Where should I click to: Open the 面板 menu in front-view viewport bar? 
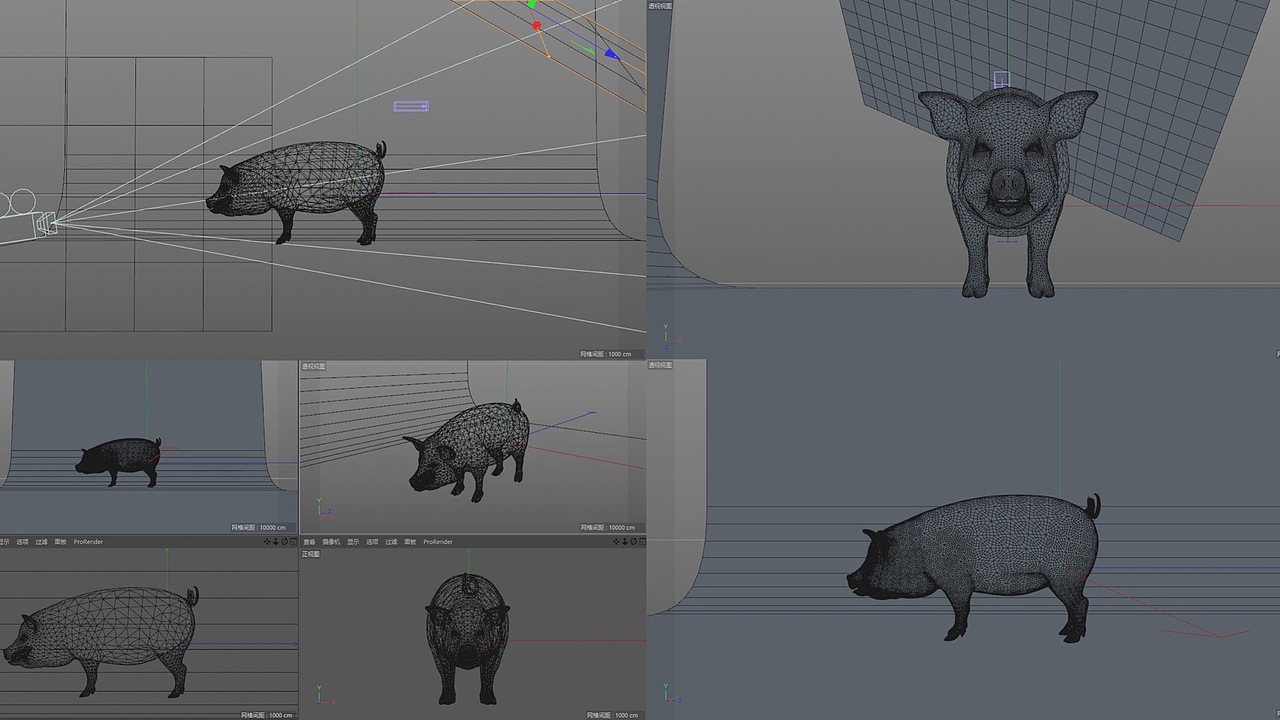410,542
